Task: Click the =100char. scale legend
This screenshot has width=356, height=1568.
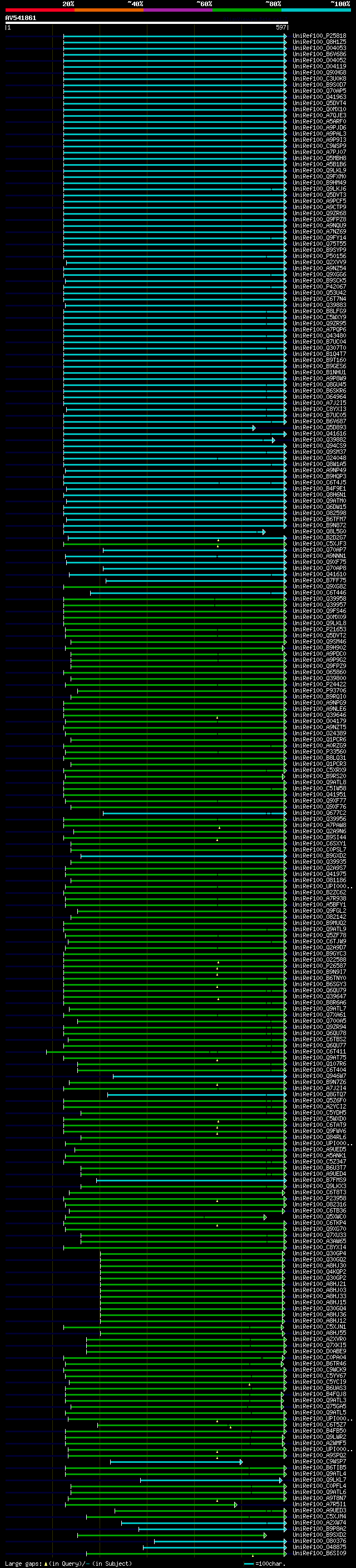Action: 264,1564
